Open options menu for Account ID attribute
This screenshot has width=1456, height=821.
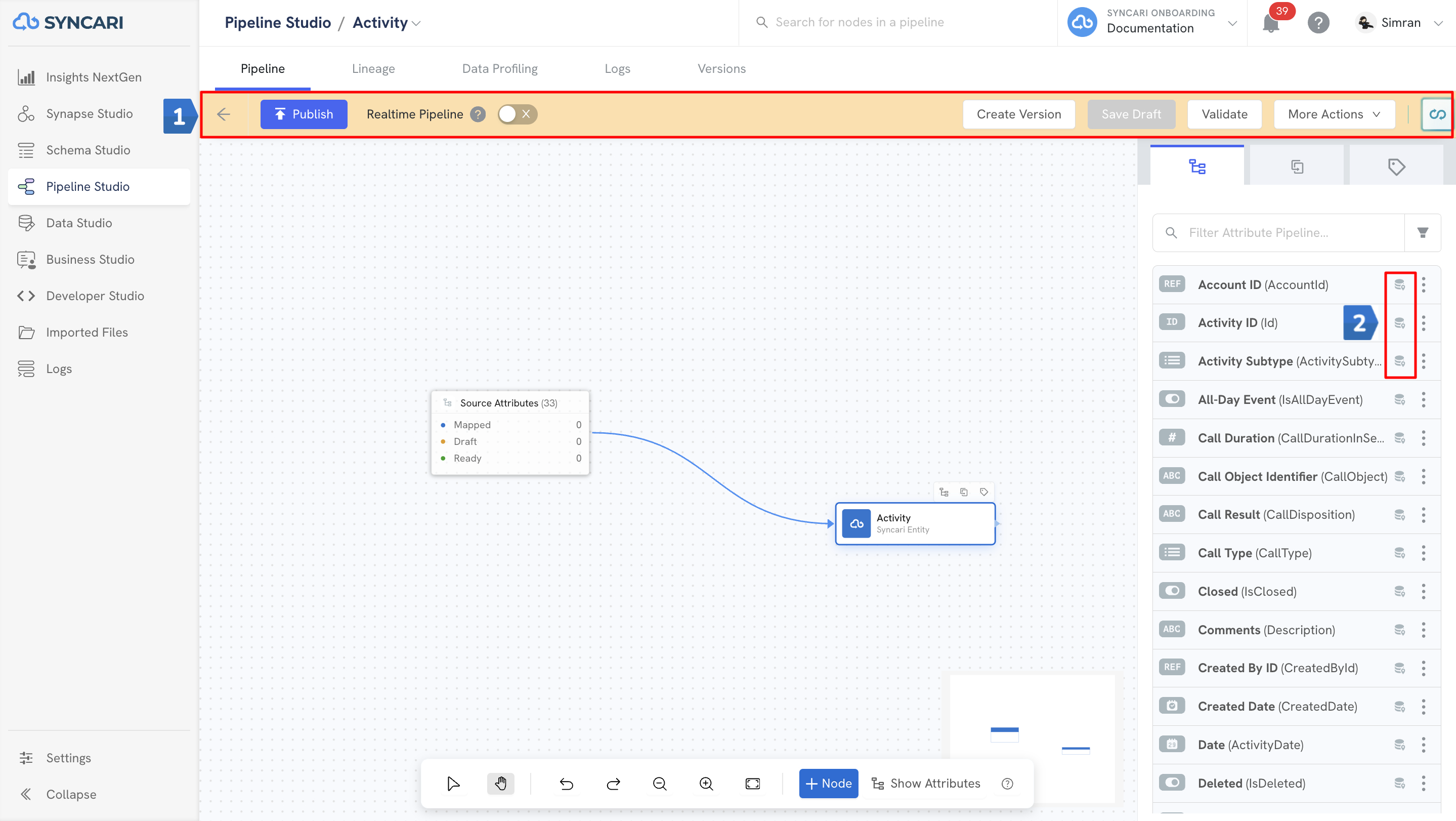(1423, 284)
